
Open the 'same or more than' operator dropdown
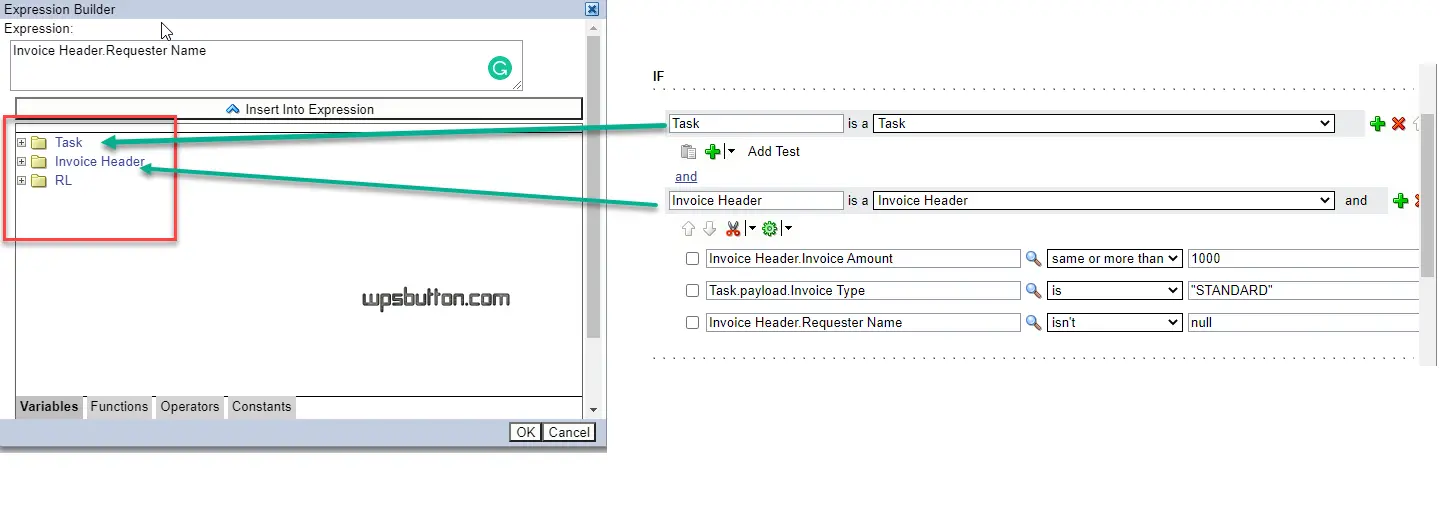(x=1115, y=259)
